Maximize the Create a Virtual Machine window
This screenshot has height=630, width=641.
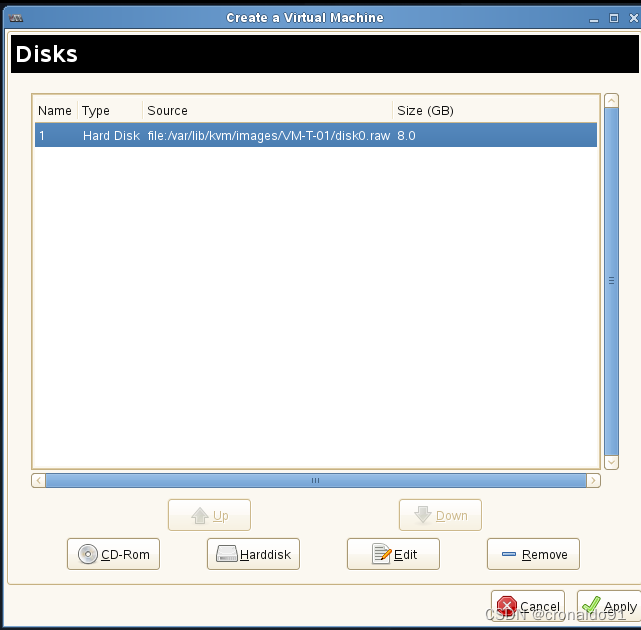tap(614, 18)
